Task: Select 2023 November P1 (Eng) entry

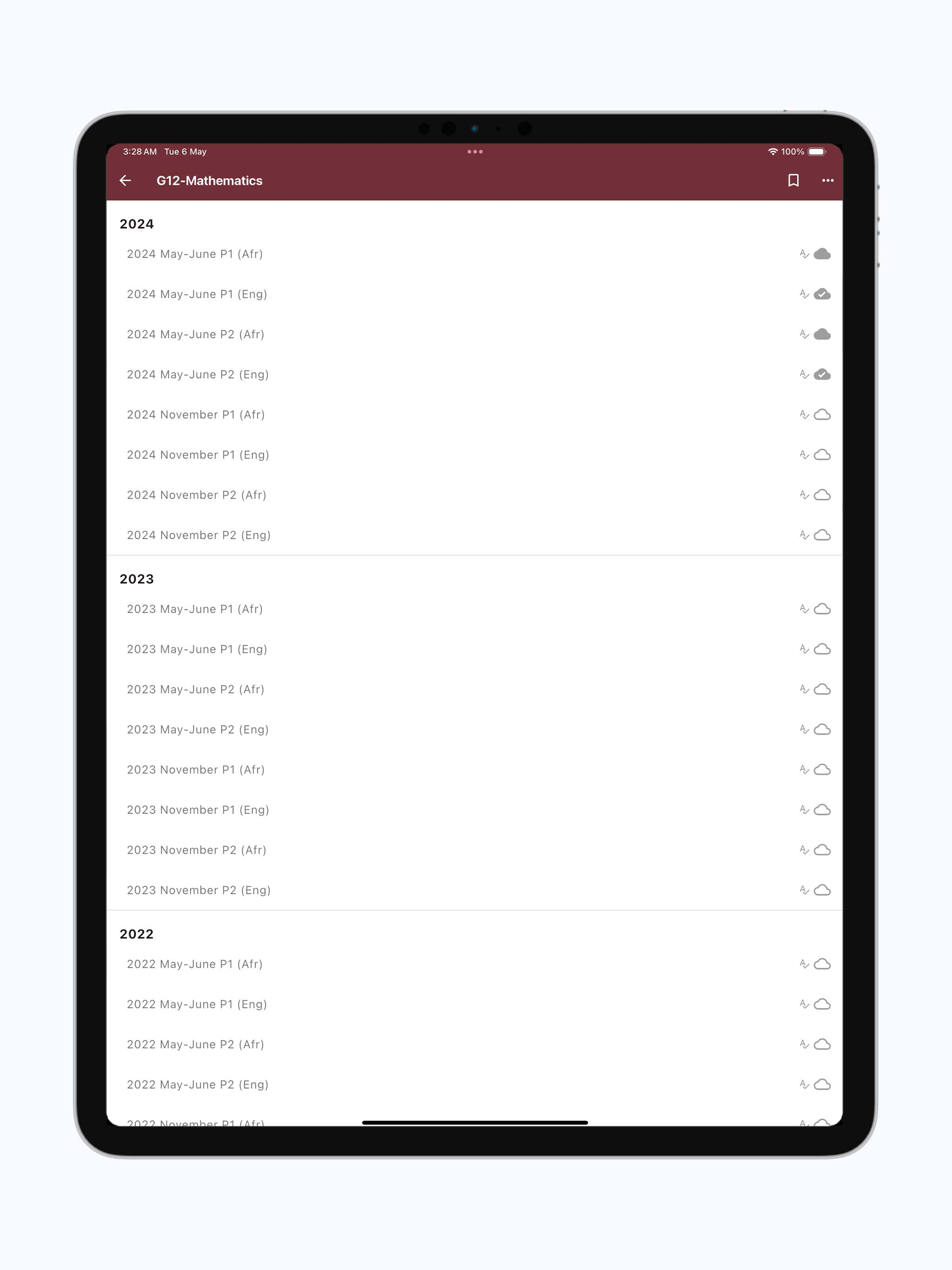Action: tap(474, 809)
